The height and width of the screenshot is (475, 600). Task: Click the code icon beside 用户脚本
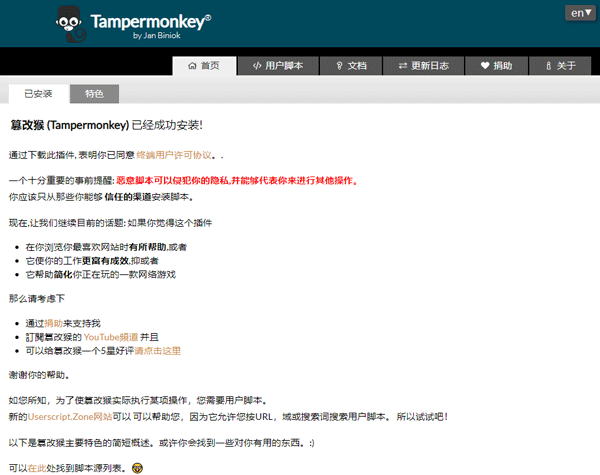tap(257, 66)
